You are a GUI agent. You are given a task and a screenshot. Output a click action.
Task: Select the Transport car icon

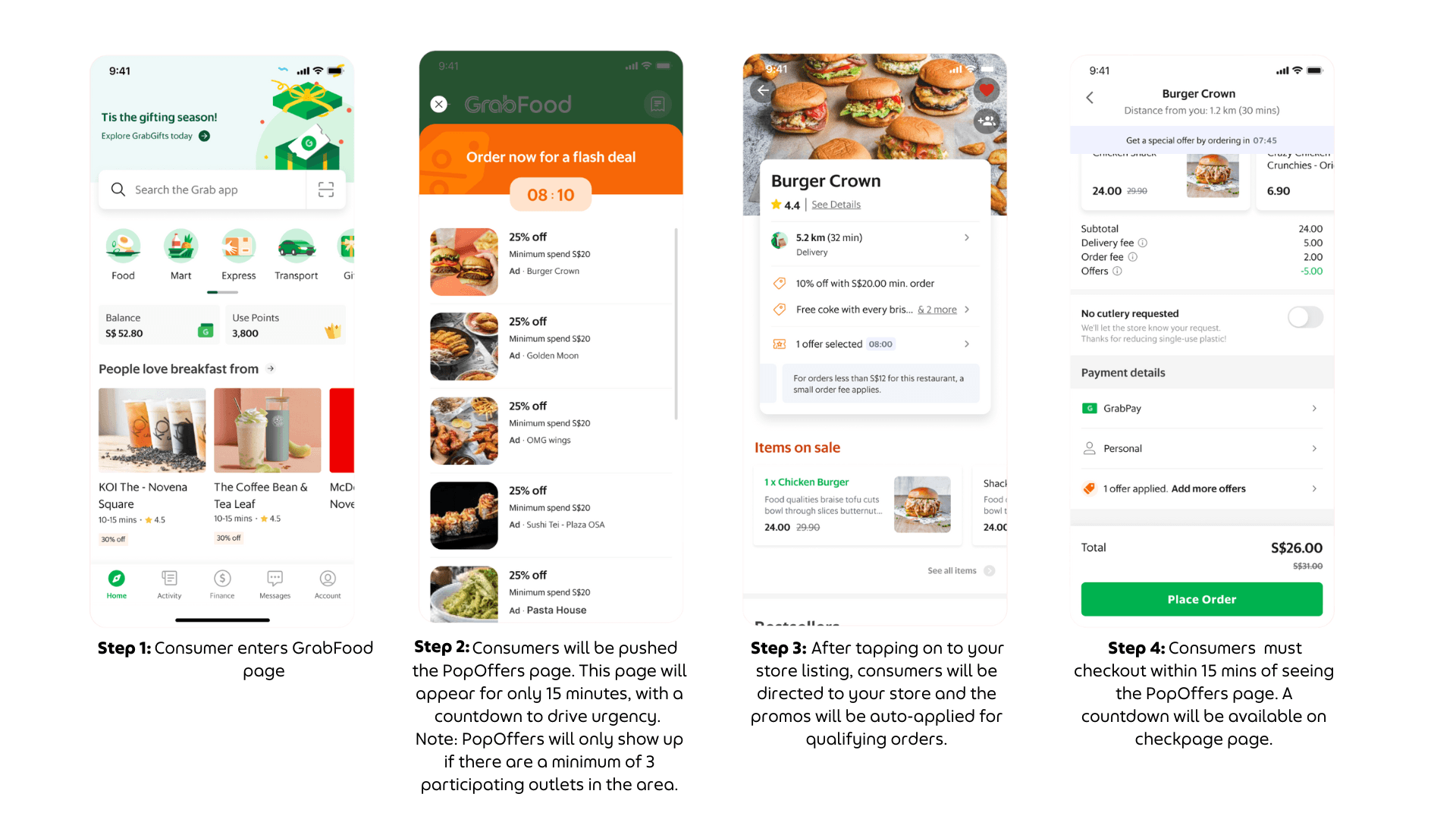pyautogui.click(x=297, y=246)
